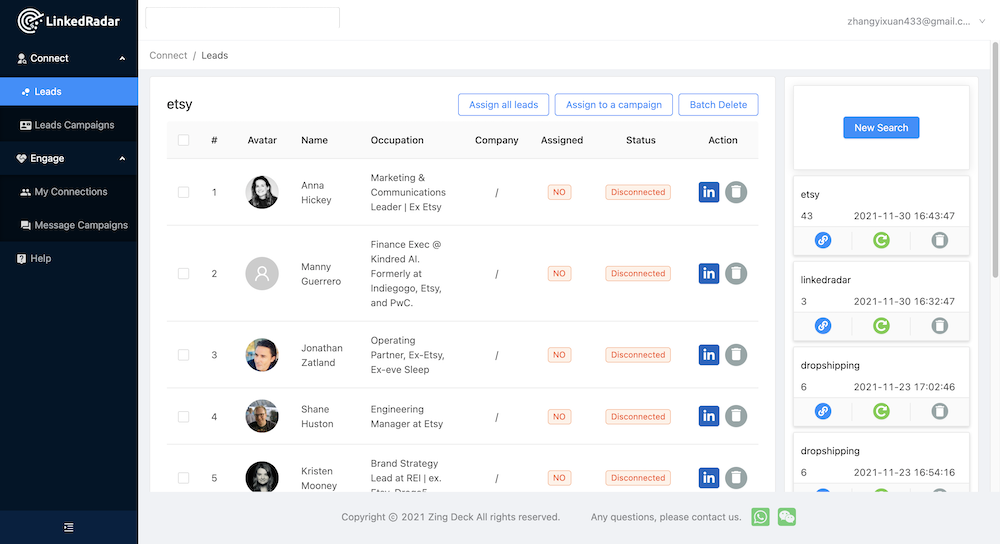
Task: Open link icon for dropshipping 17:02:46 search
Action: [823, 411]
